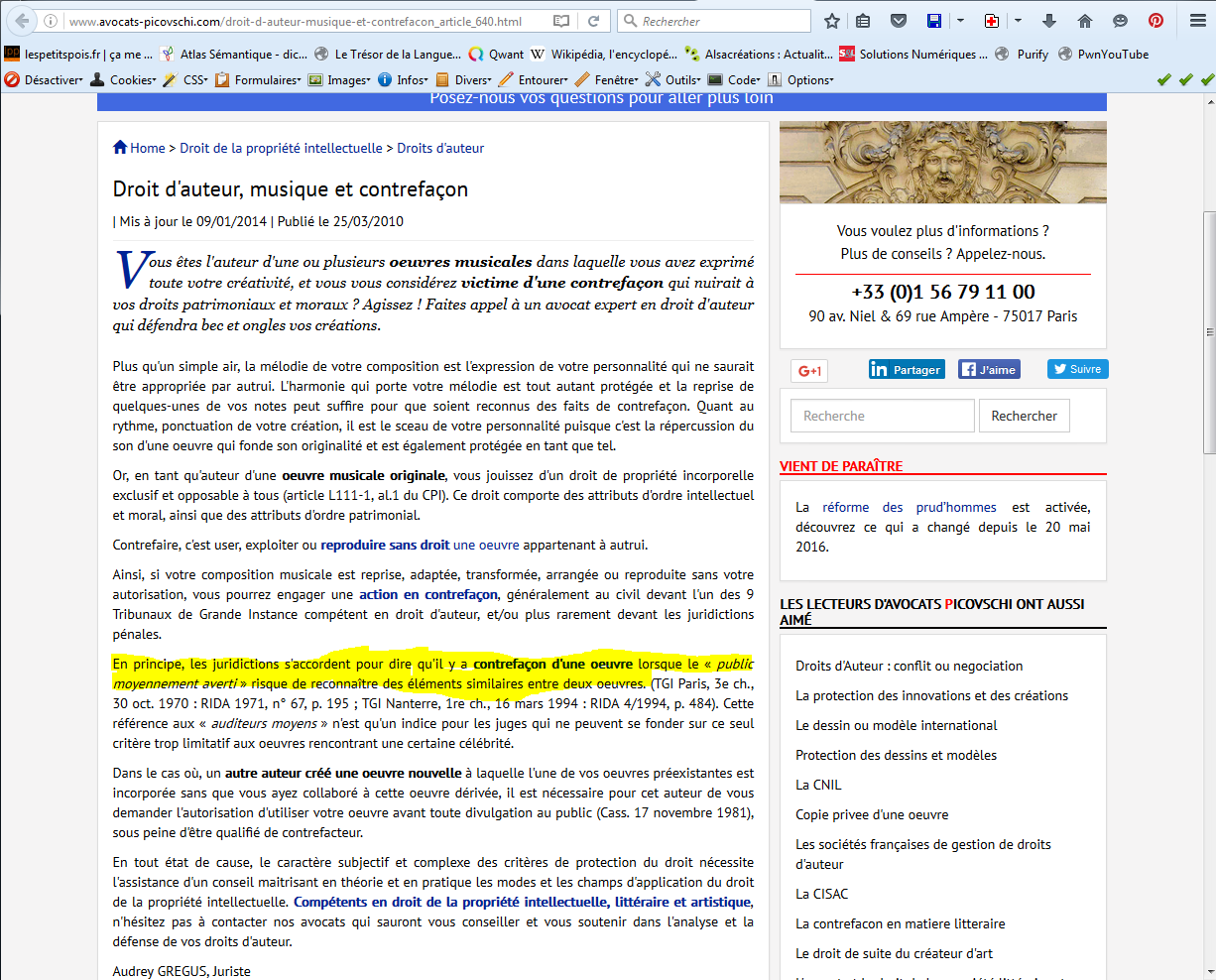Open the Firefox hamburger menu
The width and height of the screenshot is (1216, 980).
click(1198, 21)
